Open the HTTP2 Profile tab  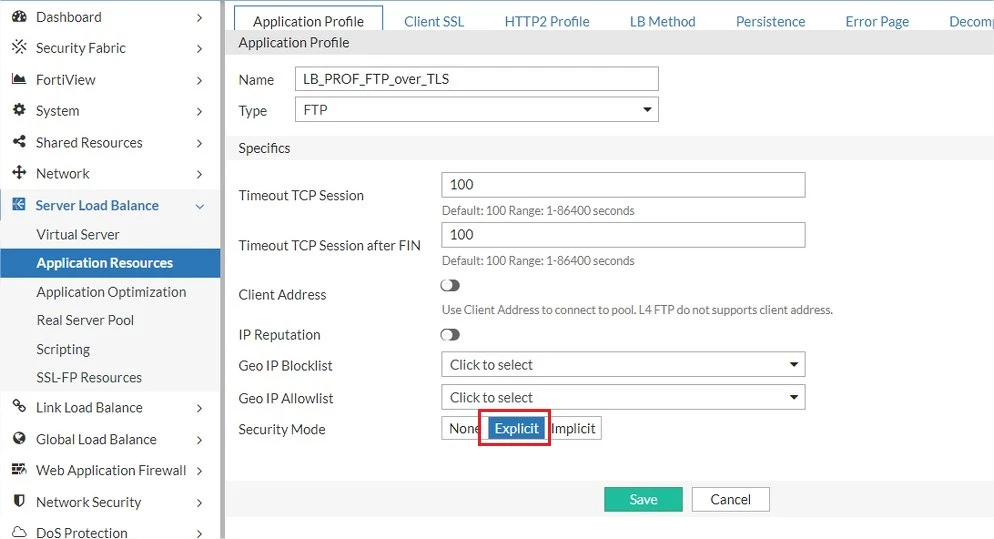coord(547,22)
